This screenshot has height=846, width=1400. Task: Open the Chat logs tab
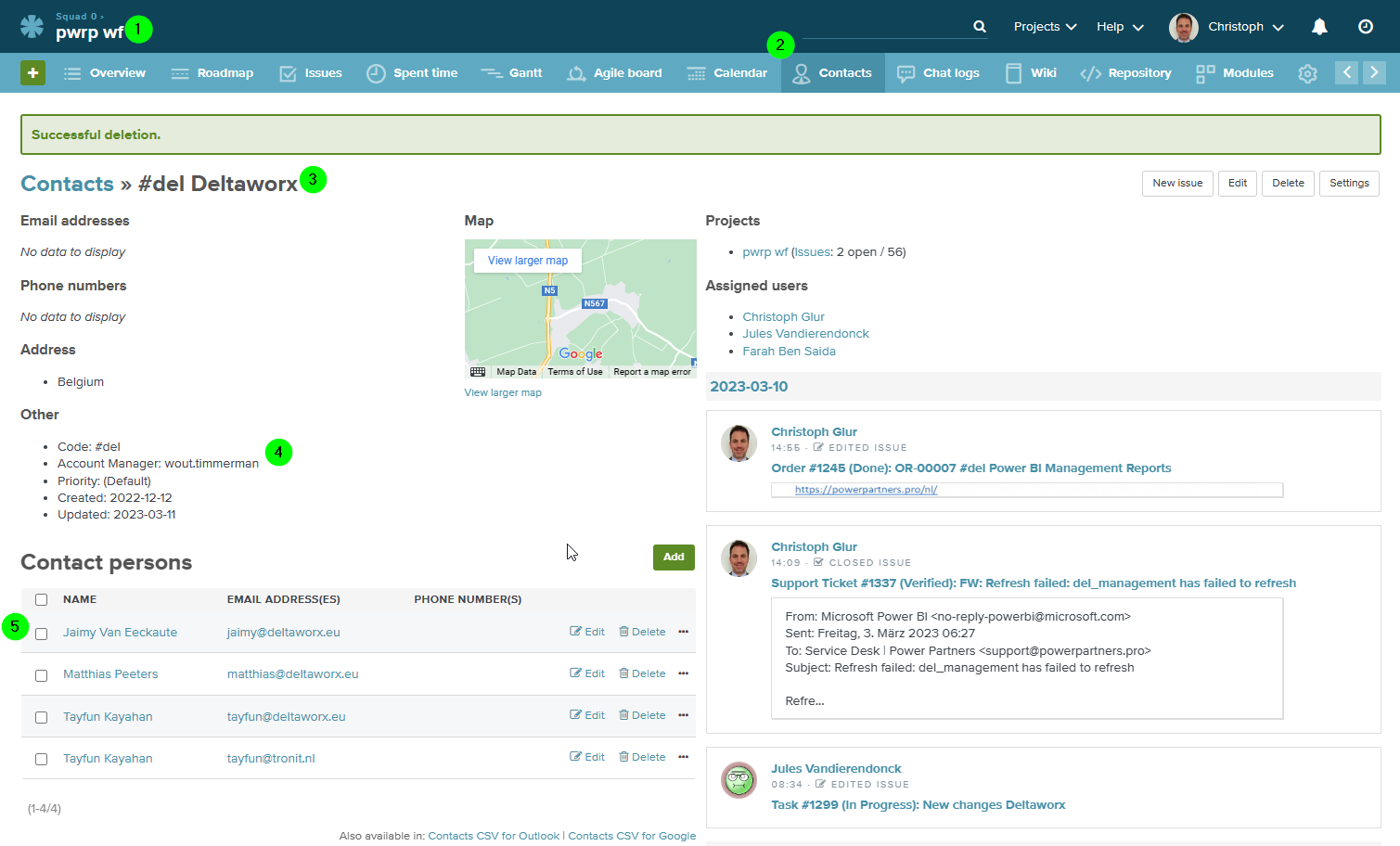pyautogui.click(x=938, y=72)
